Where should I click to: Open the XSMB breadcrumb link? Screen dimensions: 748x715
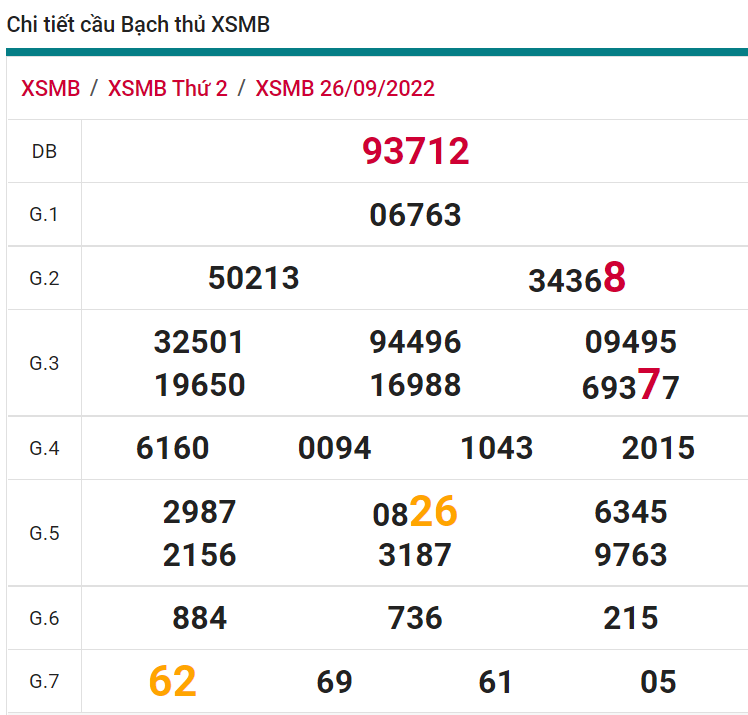(50, 88)
